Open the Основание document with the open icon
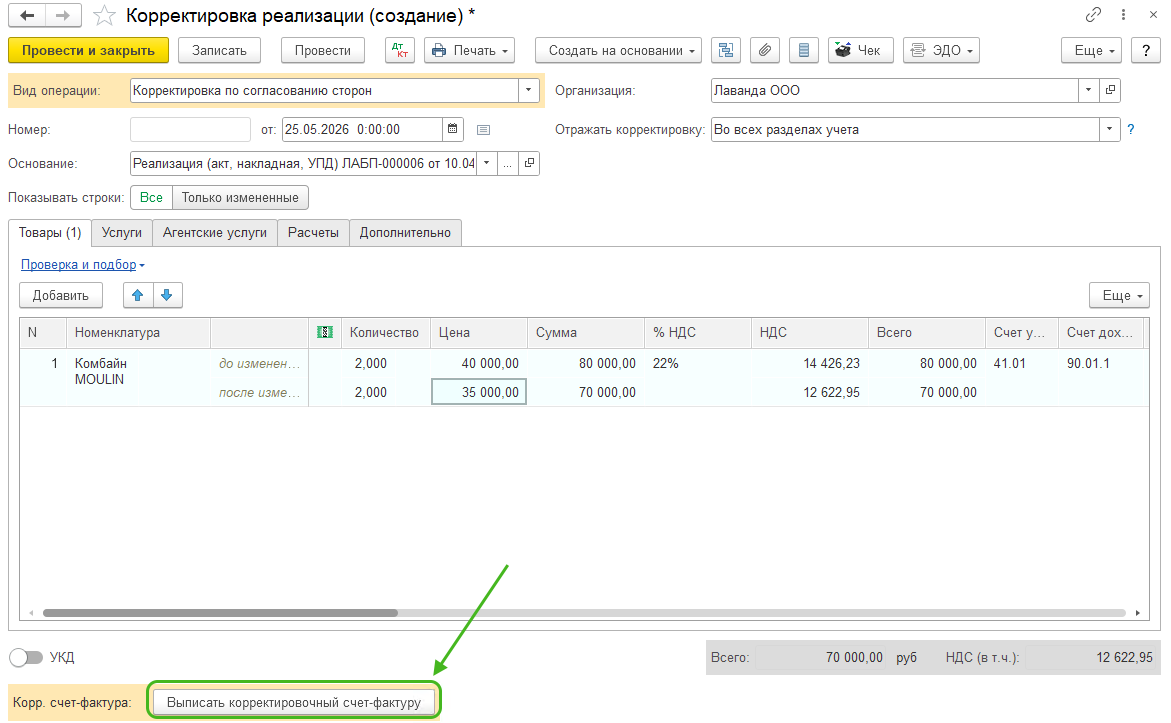The image size is (1171, 723). pyautogui.click(x=529, y=163)
